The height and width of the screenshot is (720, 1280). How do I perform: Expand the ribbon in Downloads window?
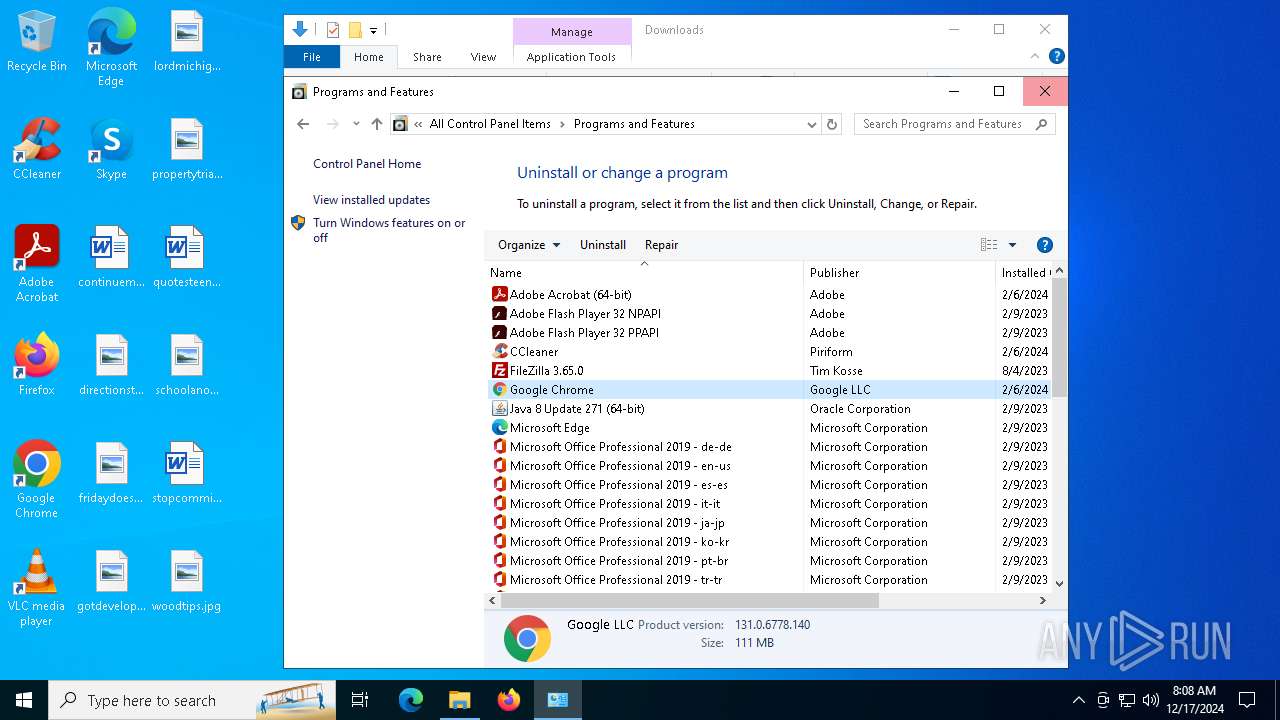(x=1035, y=57)
